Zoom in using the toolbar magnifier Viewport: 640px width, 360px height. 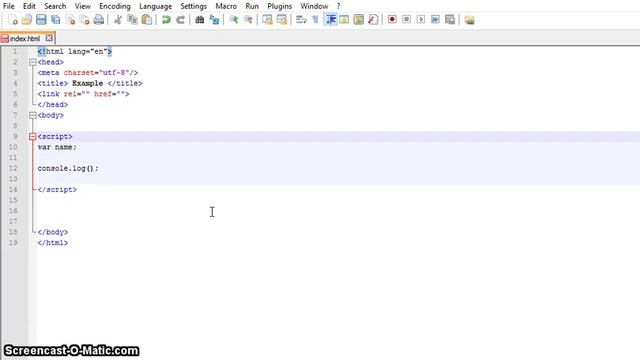pyautogui.click(x=233, y=20)
